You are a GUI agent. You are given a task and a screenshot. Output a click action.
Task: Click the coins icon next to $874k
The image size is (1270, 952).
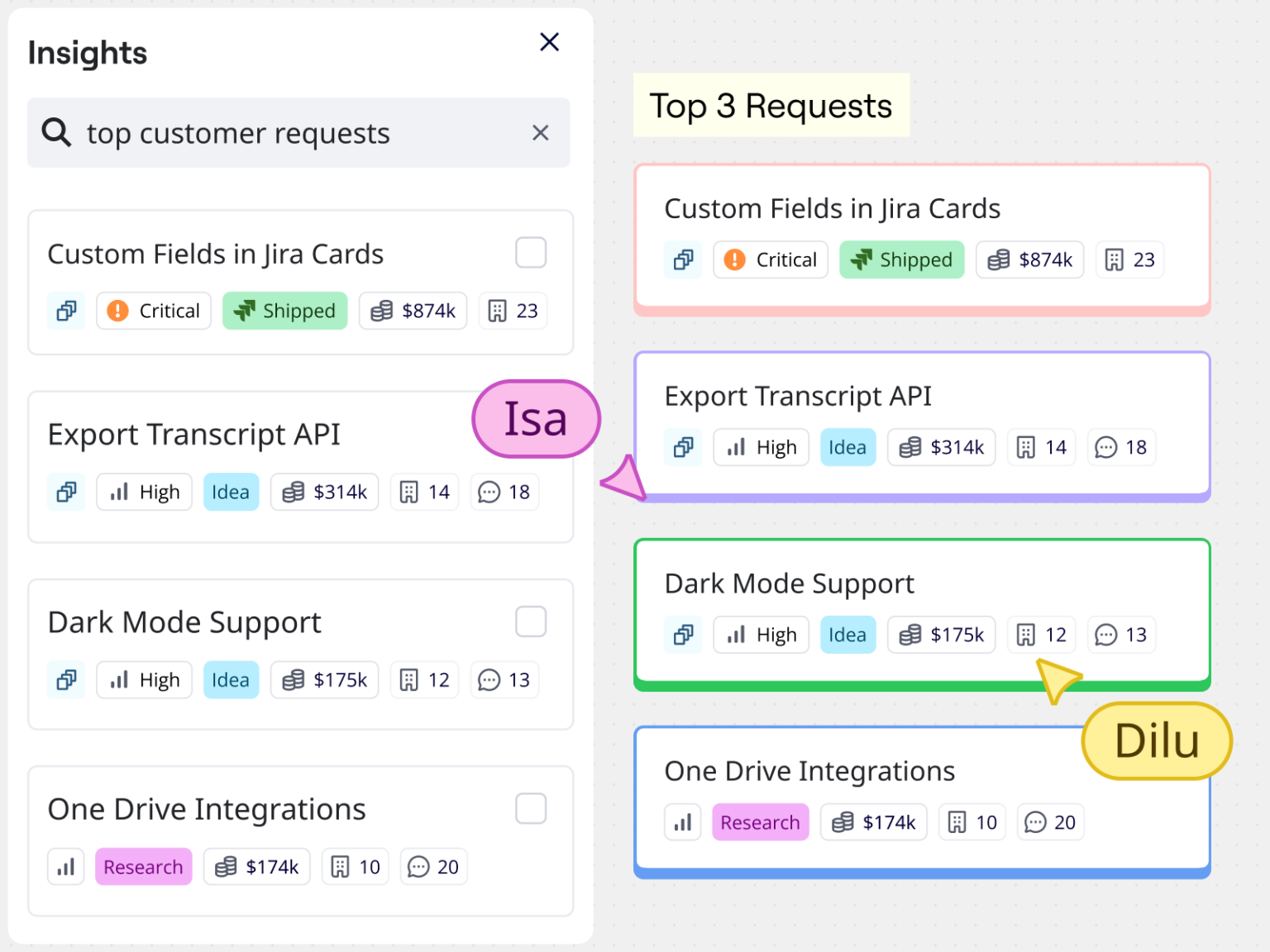pyautogui.click(x=383, y=311)
